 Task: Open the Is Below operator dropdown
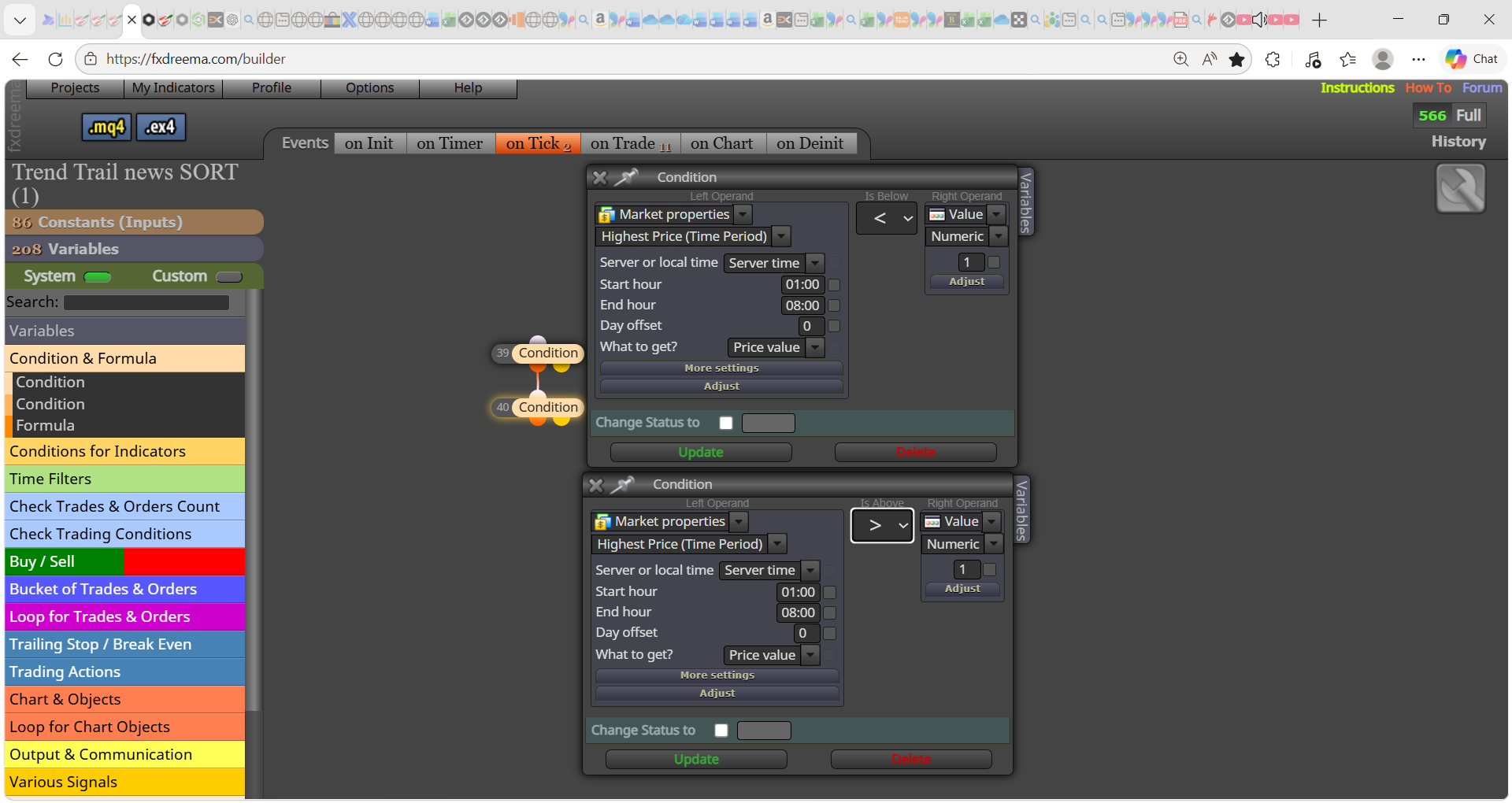(887, 218)
